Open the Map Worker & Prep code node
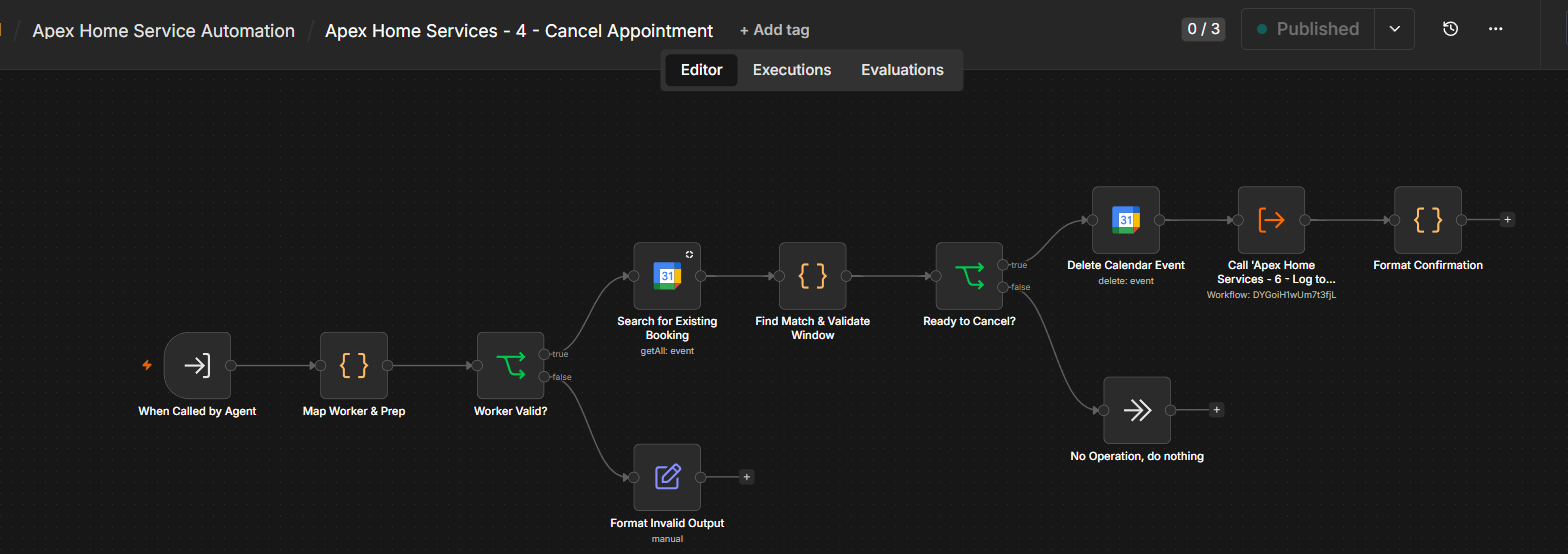1568x554 pixels. coord(353,366)
